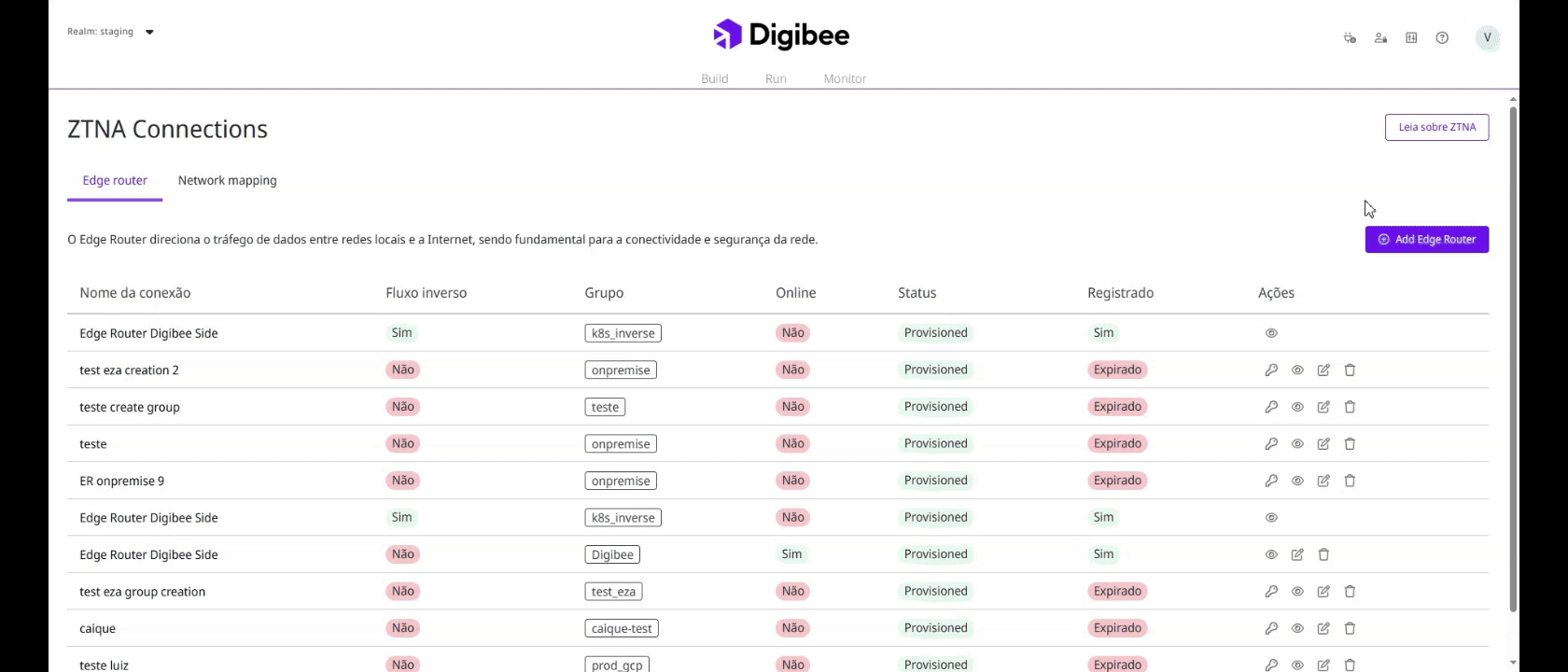
Task: Click the Online column header
Action: pos(795,293)
